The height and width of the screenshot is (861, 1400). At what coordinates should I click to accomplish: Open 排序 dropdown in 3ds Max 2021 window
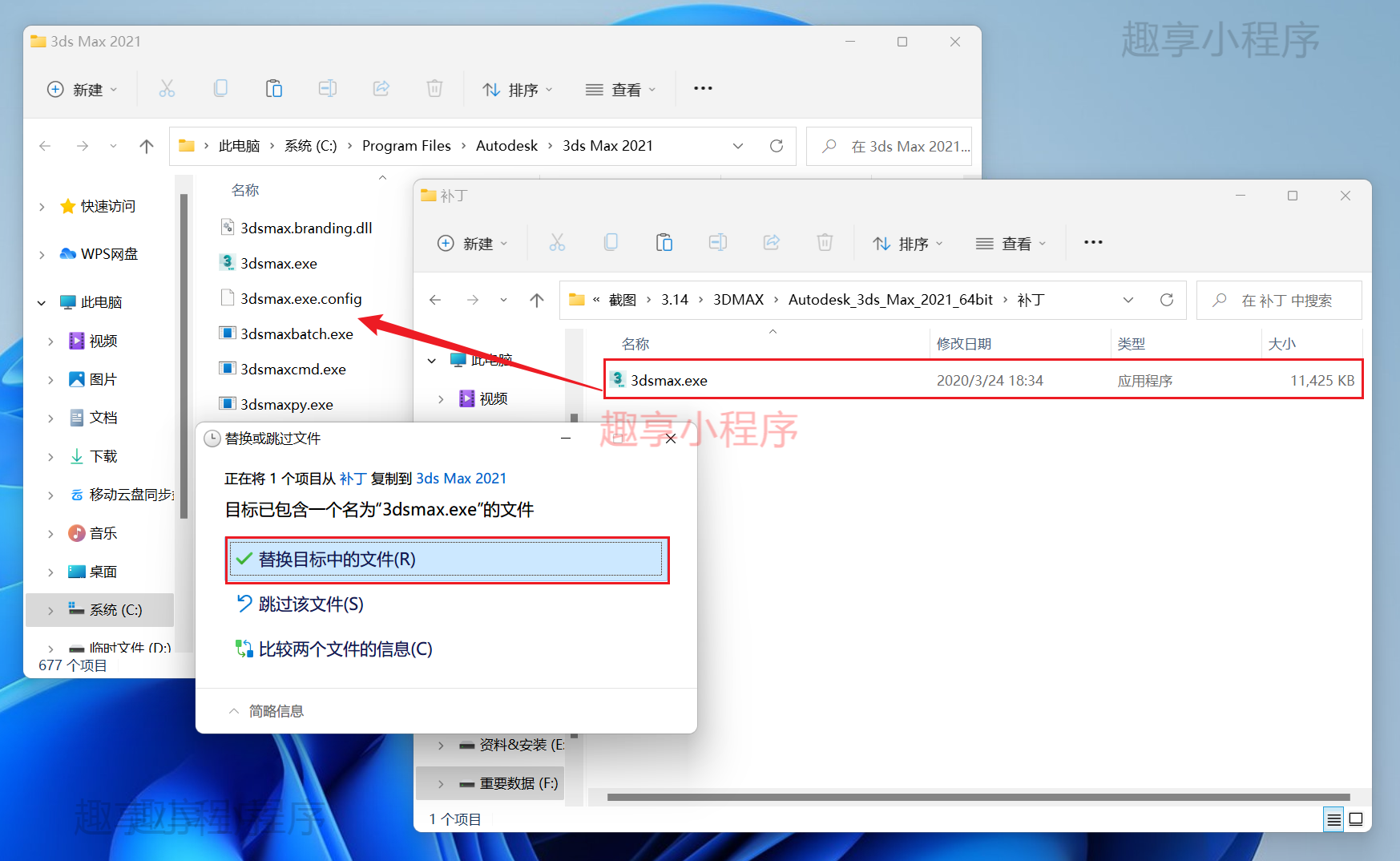[x=518, y=90]
